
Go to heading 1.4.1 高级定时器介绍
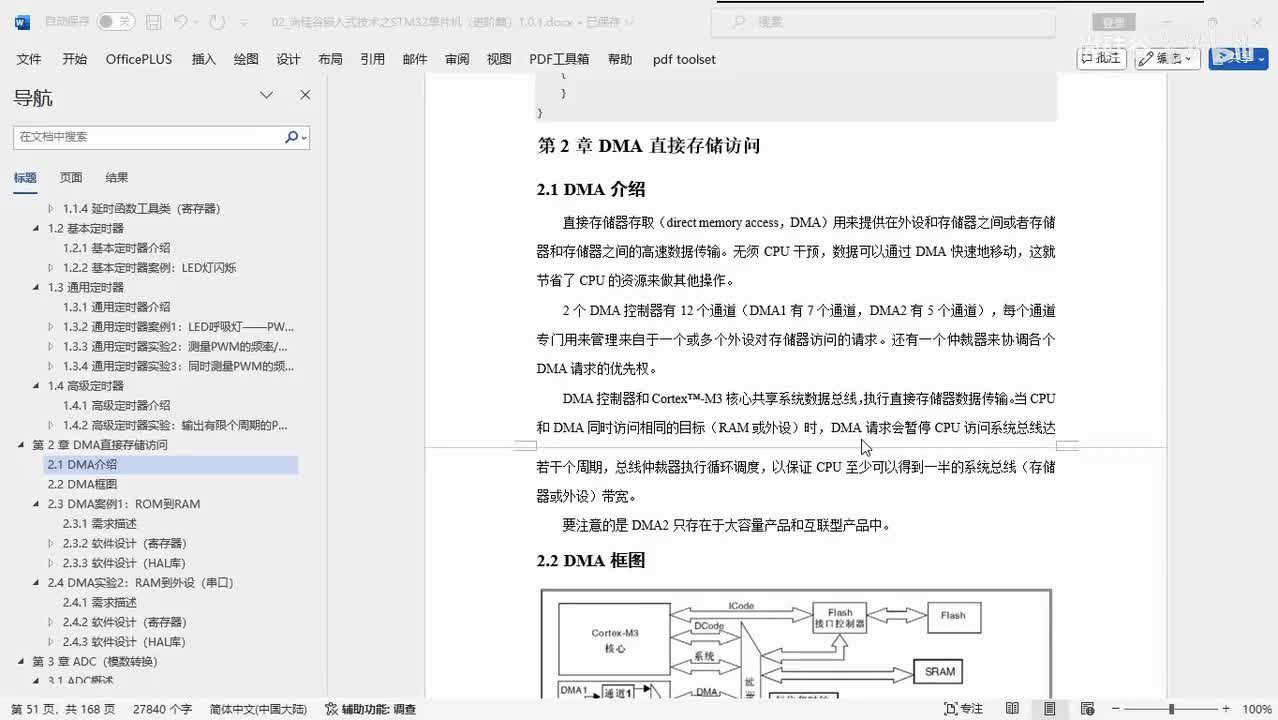116,406
